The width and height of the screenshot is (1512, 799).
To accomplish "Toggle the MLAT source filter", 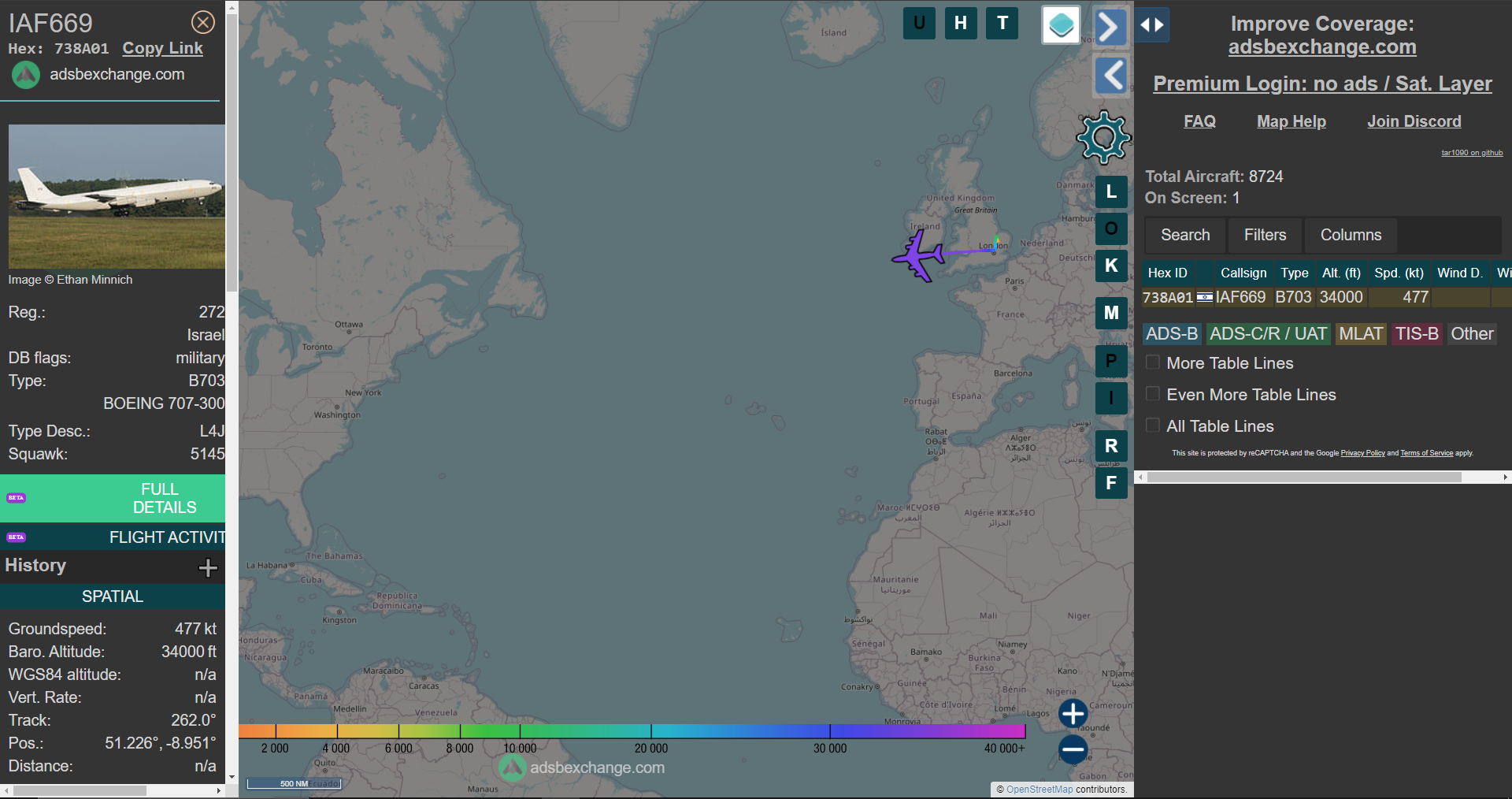I will pos(1361,334).
